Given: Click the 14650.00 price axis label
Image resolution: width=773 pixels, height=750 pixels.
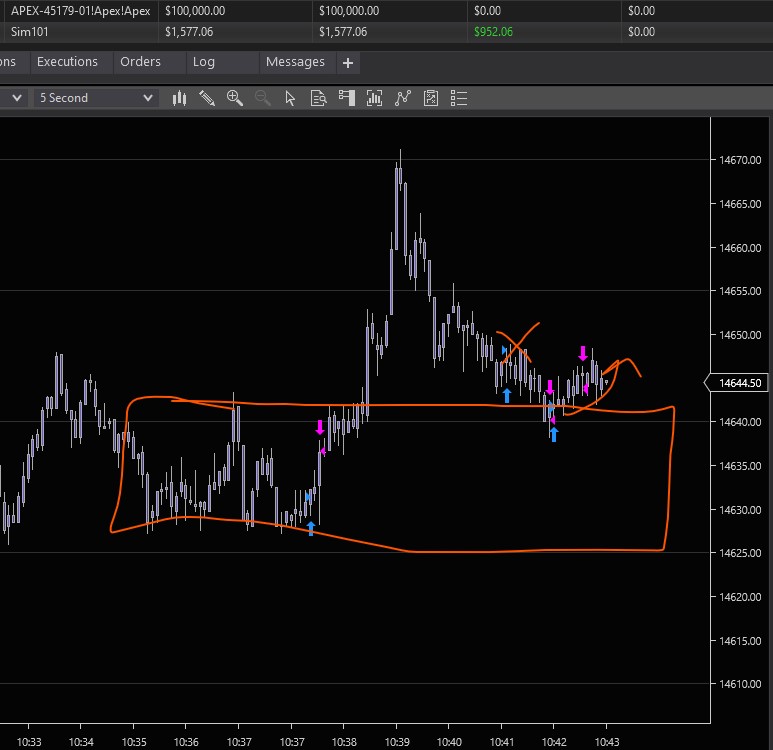Looking at the screenshot, I should click(740, 335).
